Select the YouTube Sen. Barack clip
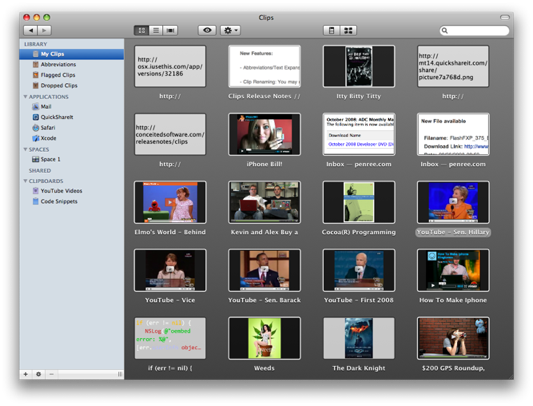 pos(264,270)
